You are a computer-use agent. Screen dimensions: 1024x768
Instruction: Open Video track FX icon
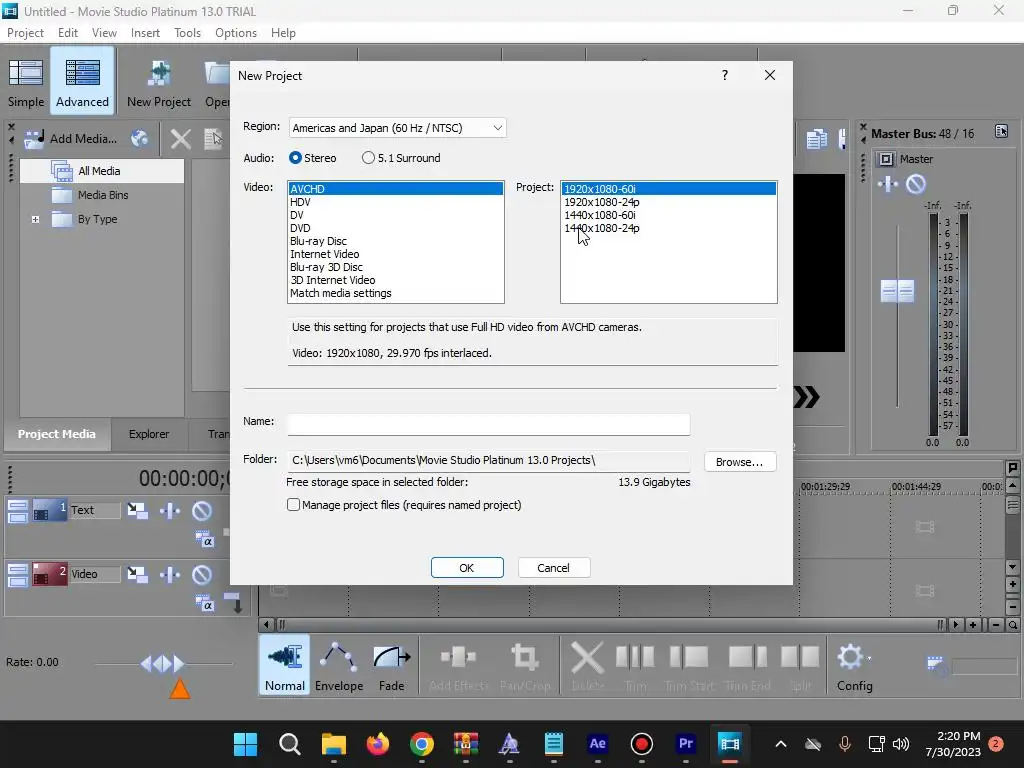170,574
